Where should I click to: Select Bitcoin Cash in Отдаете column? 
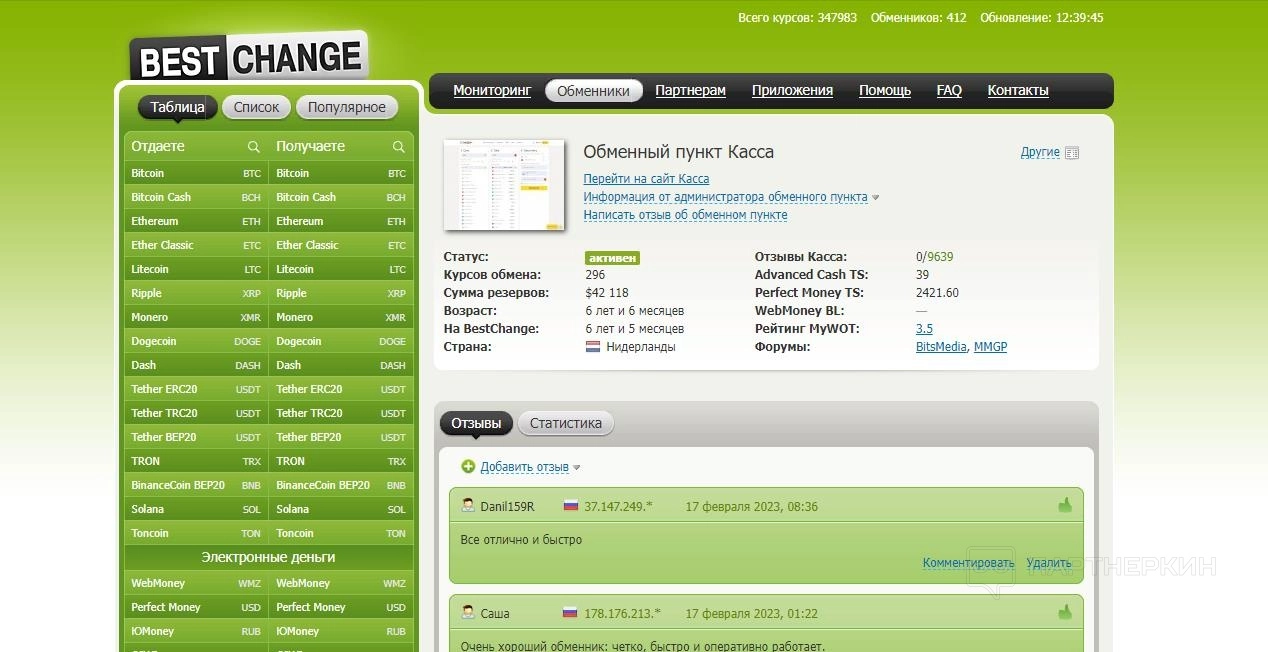tap(196, 197)
